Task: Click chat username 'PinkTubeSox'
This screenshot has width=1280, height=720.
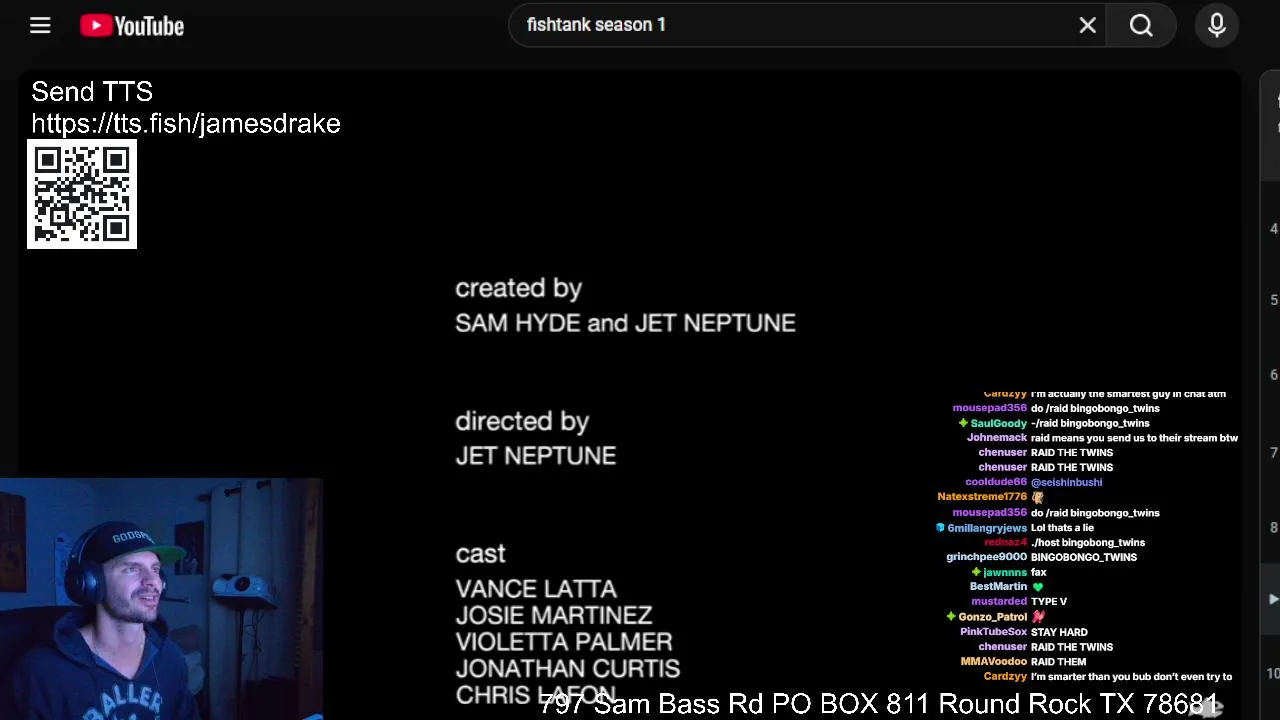Action: pyautogui.click(x=993, y=632)
